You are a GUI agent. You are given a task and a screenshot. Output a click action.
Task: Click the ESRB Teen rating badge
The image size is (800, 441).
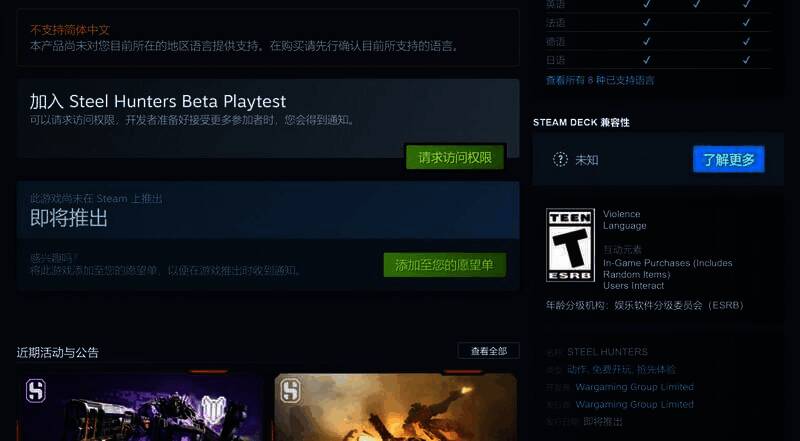pyautogui.click(x=569, y=244)
